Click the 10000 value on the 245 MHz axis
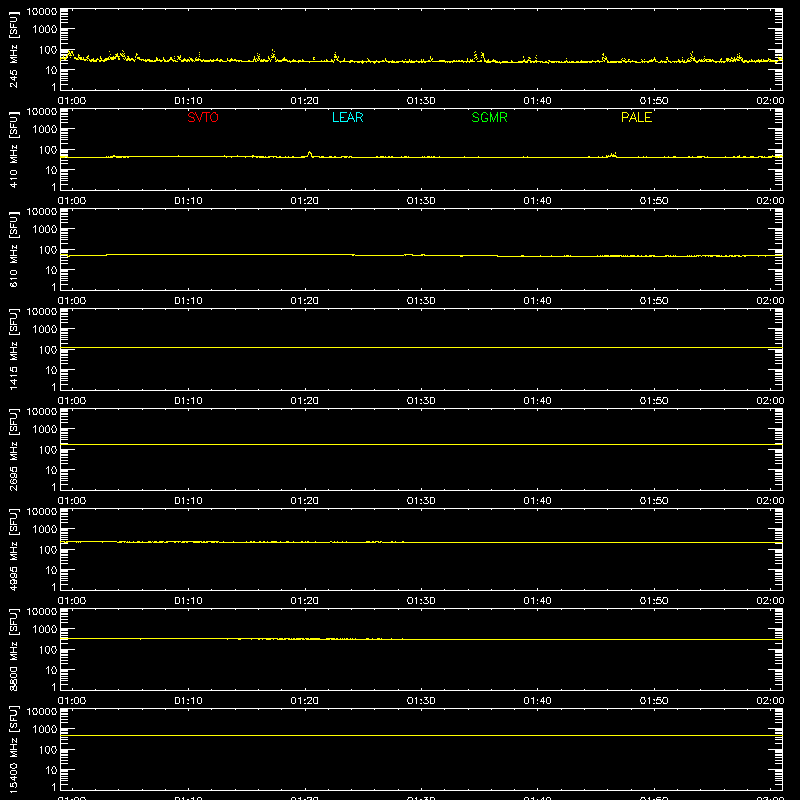 42,12
